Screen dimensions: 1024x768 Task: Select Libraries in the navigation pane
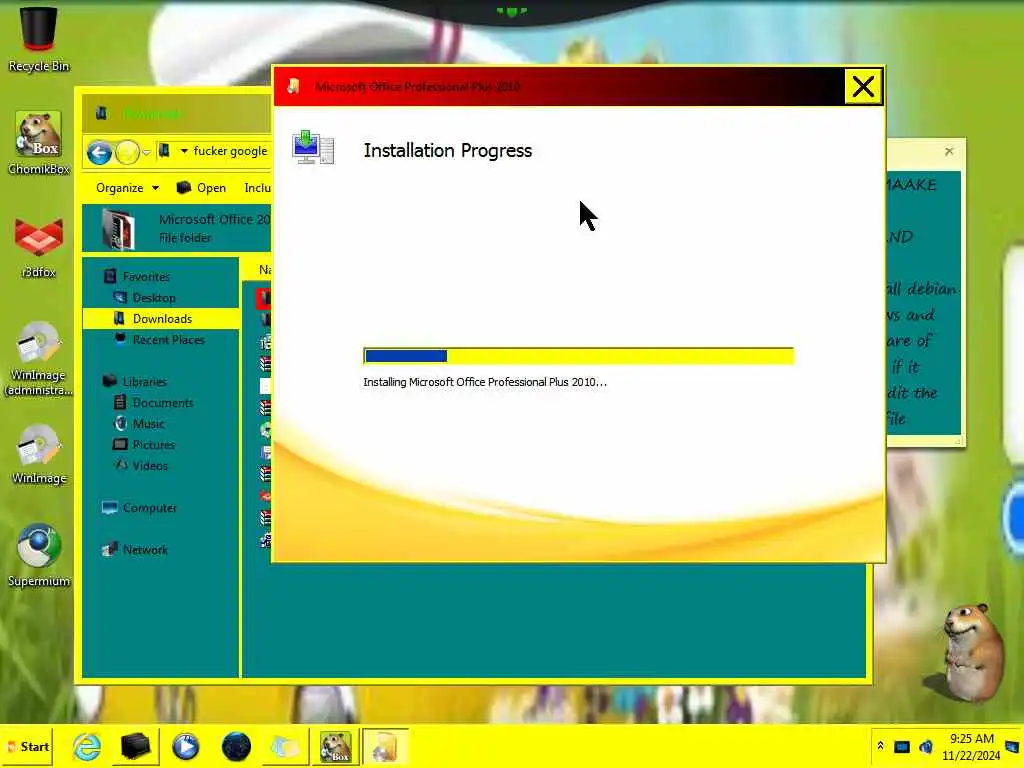point(135,381)
